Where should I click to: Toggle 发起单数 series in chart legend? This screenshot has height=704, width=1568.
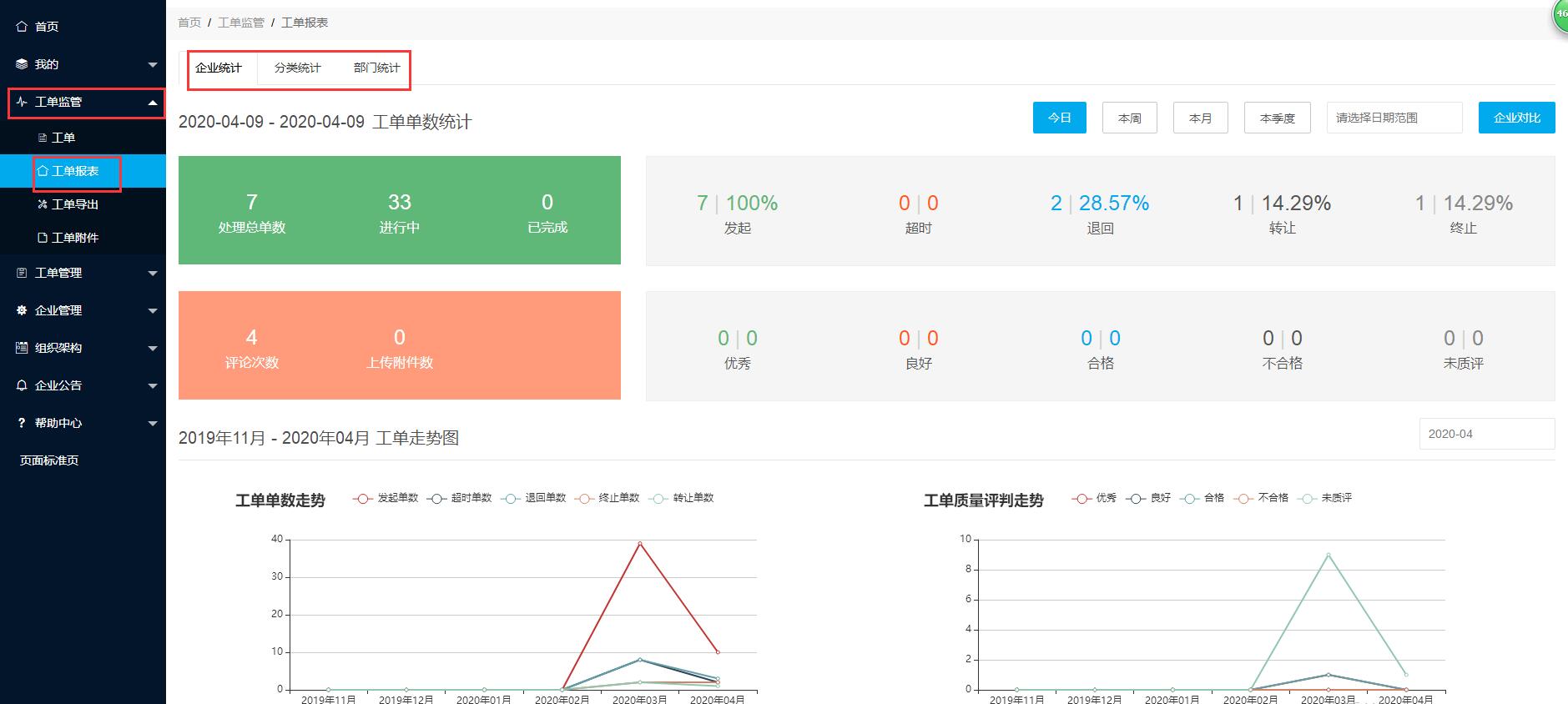(x=386, y=498)
